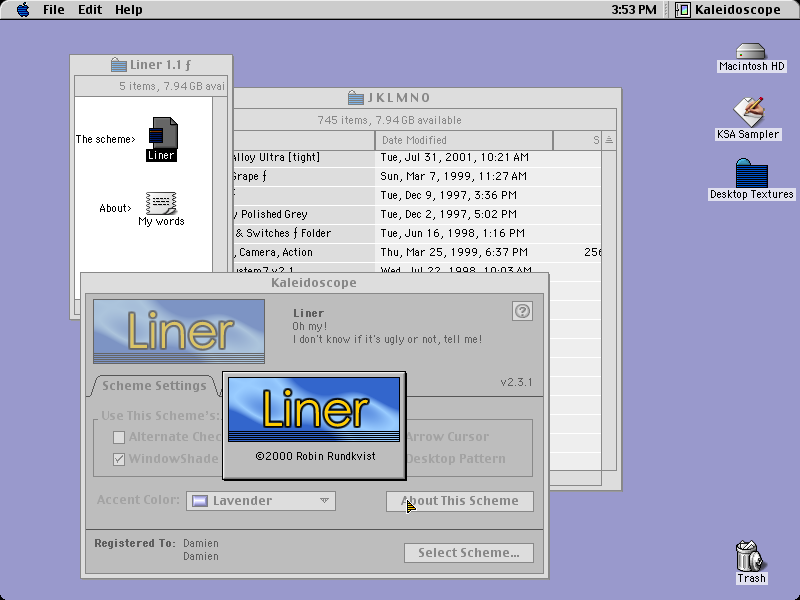Screen dimensions: 800x600
Task: Toggle the Arrow Cursor option
Action: [447, 437]
